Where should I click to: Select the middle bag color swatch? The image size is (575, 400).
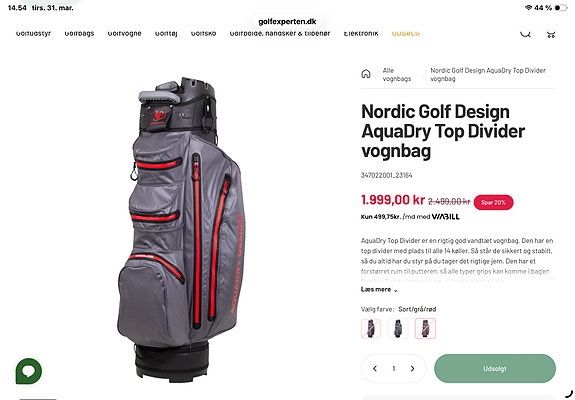[x=398, y=329]
